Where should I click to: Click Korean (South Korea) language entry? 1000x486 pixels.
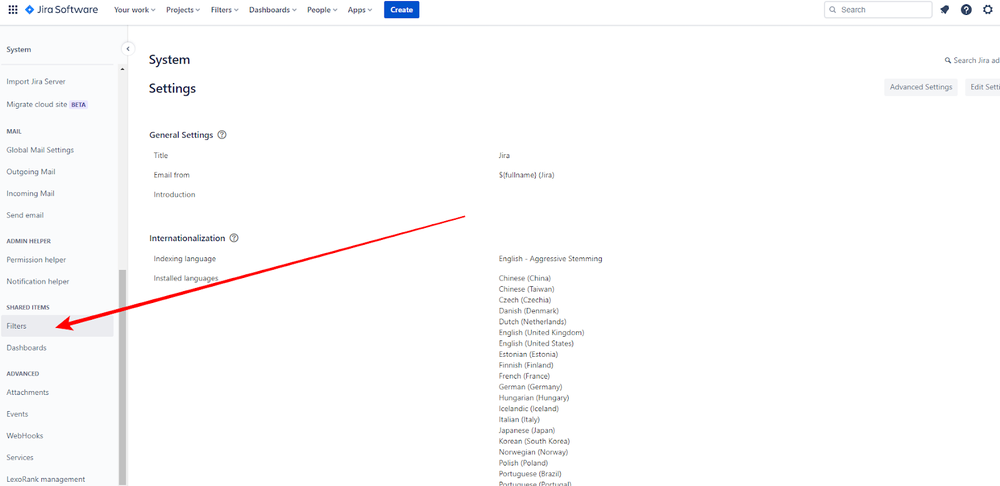point(534,441)
